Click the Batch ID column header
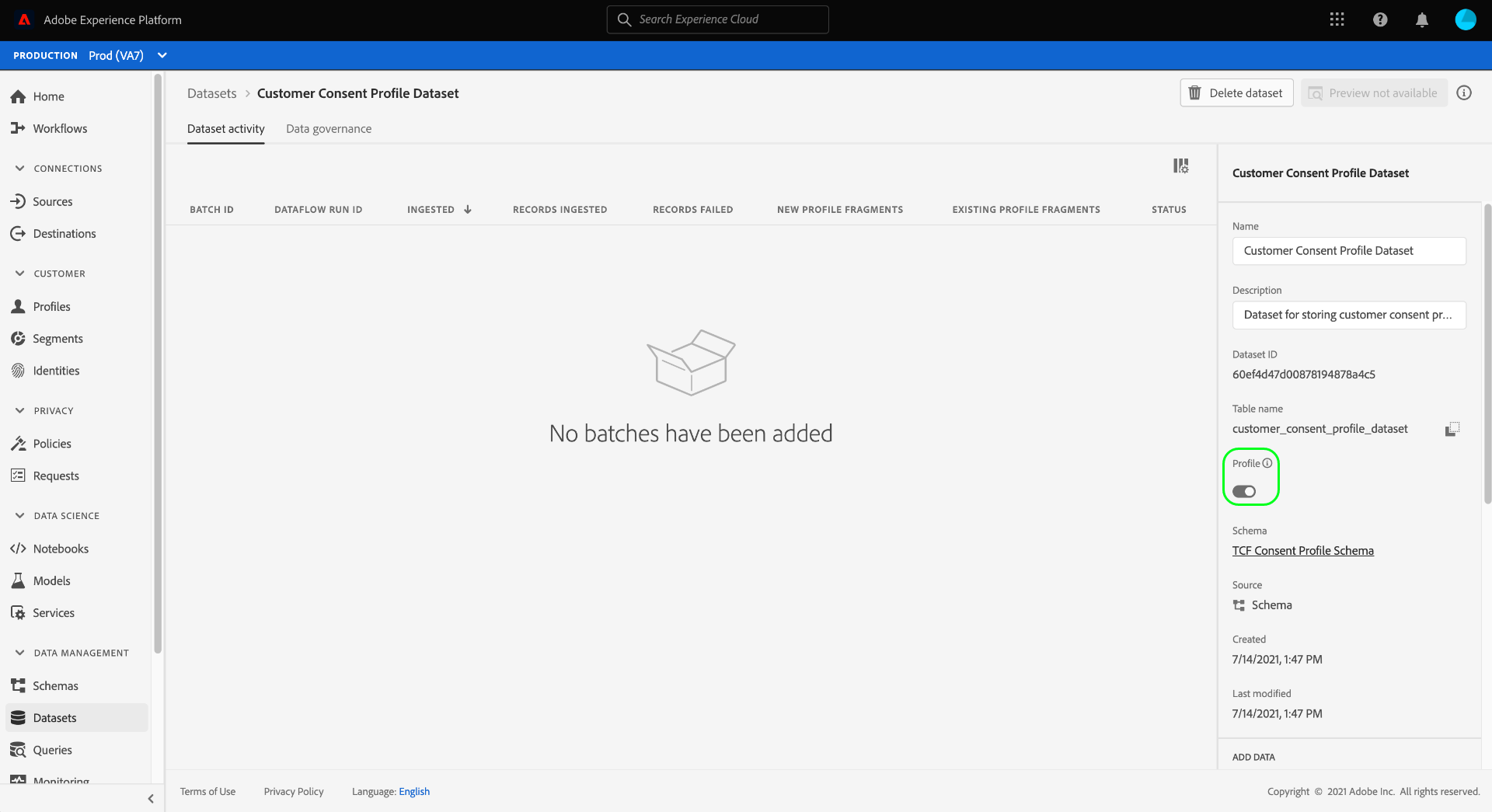Screen dimensions: 1492x812 click(x=211, y=210)
